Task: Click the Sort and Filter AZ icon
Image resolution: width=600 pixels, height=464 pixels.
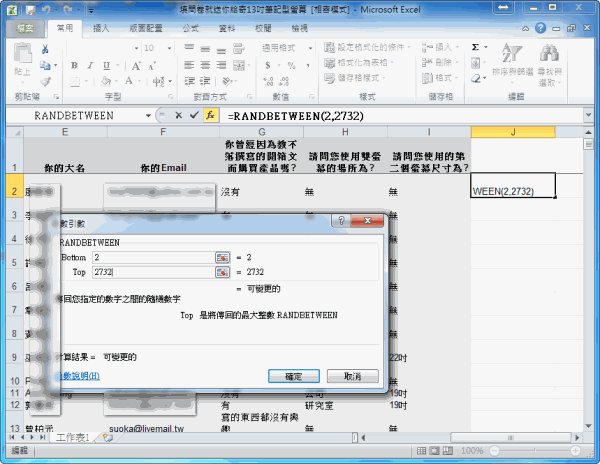Action: tap(512, 52)
